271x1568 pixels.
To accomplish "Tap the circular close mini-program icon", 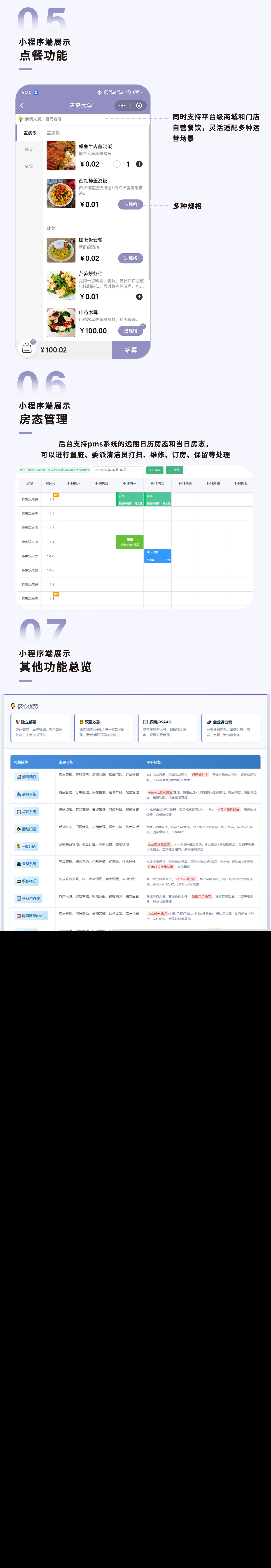I will (x=139, y=105).
